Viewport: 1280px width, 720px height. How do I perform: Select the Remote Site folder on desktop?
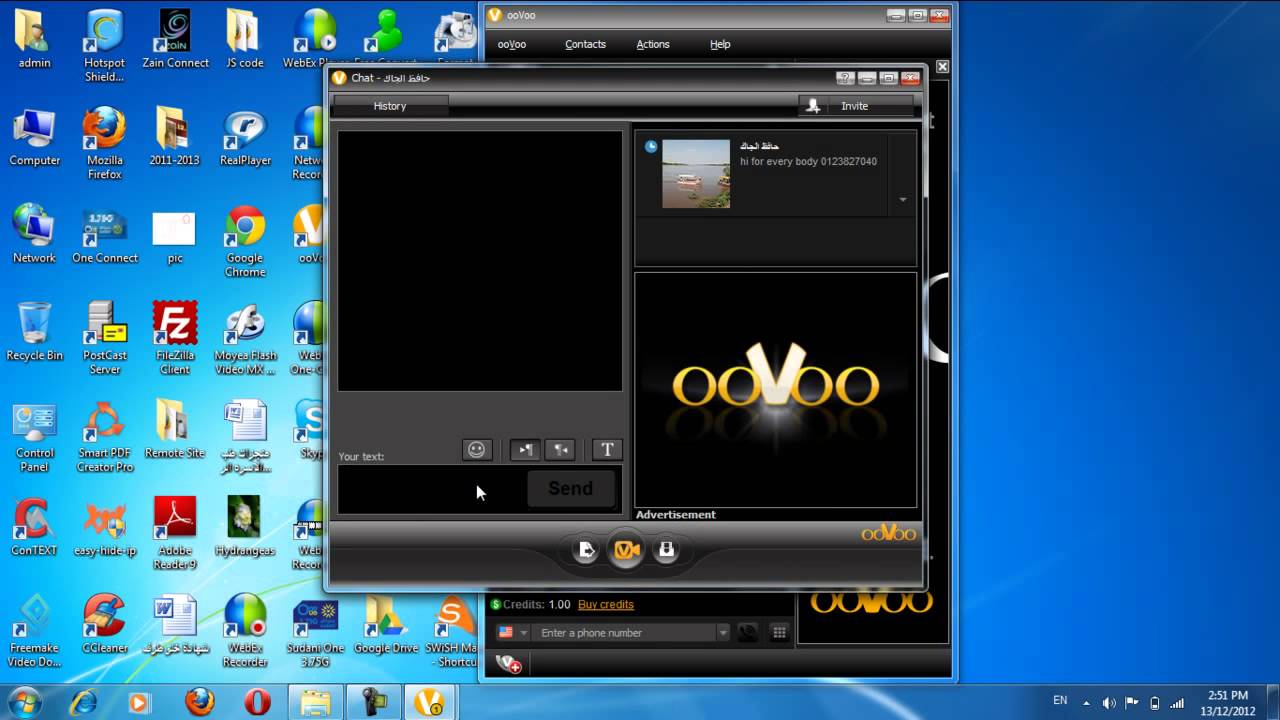175,431
